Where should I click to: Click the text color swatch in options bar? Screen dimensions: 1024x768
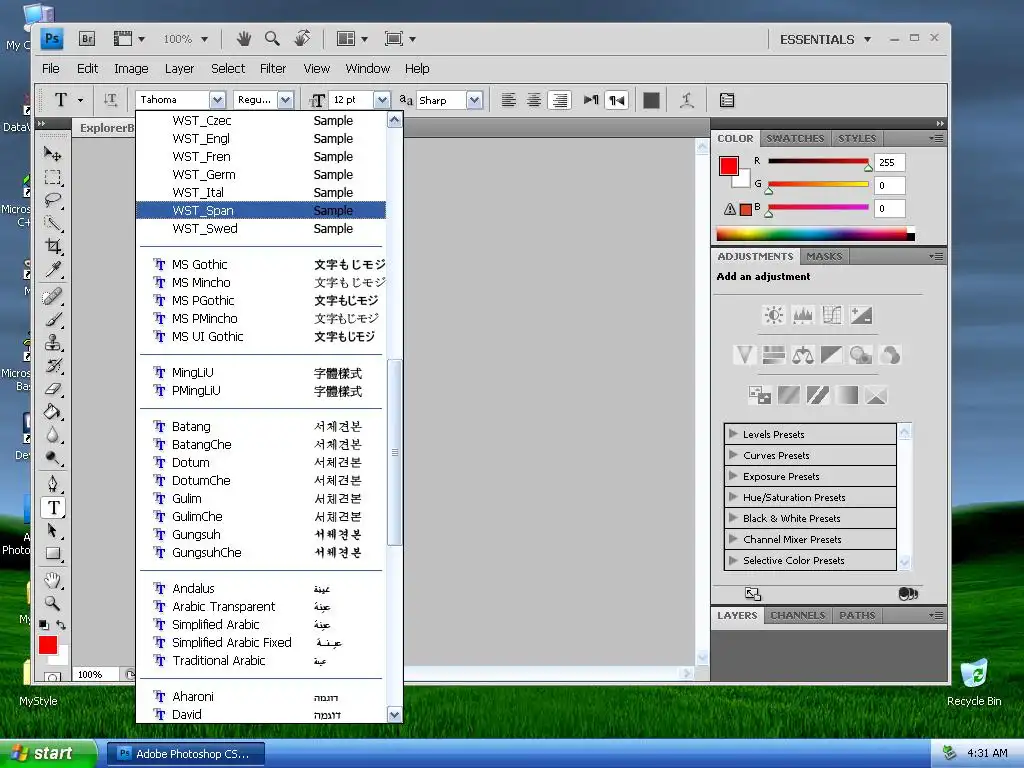pyautogui.click(x=651, y=100)
